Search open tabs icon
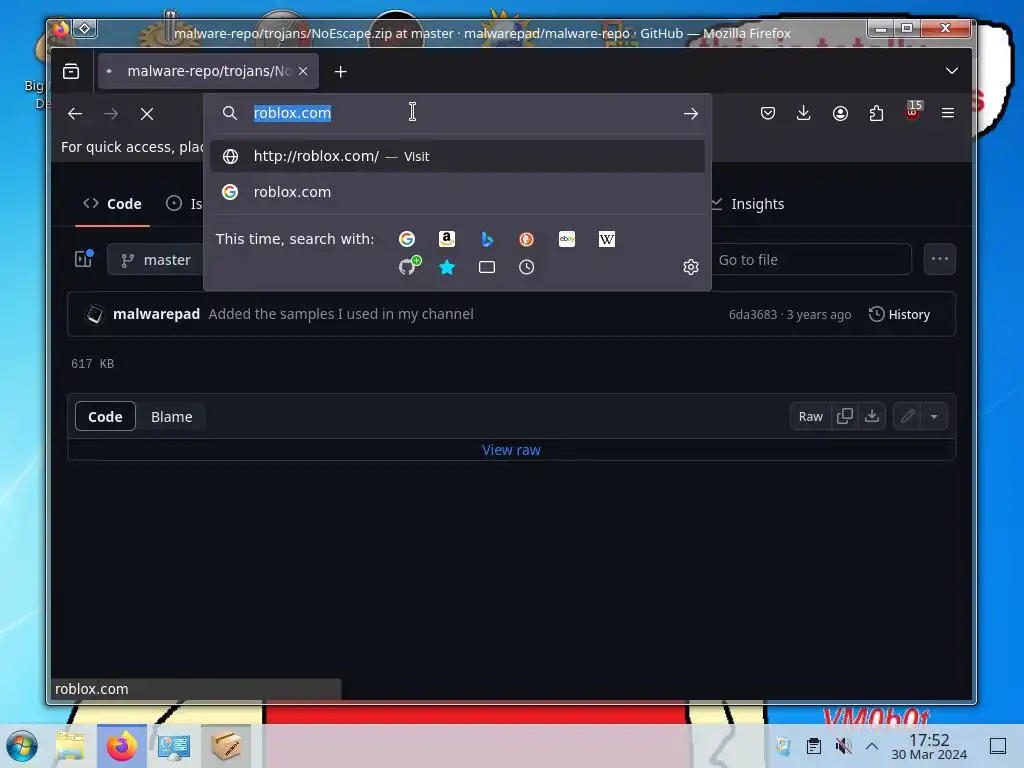Screen dimensions: 1024x768 (x=487, y=267)
